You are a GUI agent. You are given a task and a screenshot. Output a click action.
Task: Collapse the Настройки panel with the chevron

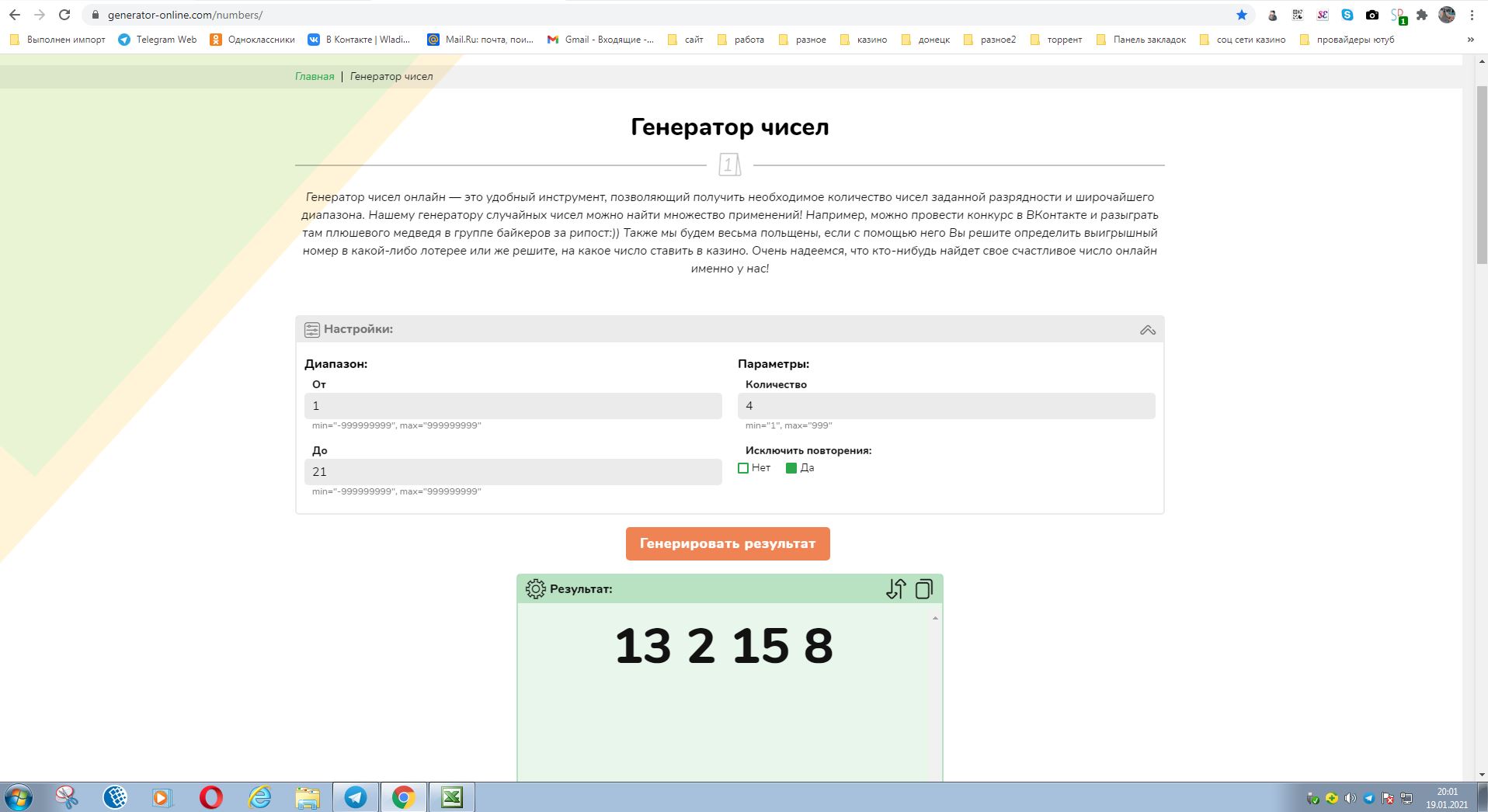pos(1147,330)
